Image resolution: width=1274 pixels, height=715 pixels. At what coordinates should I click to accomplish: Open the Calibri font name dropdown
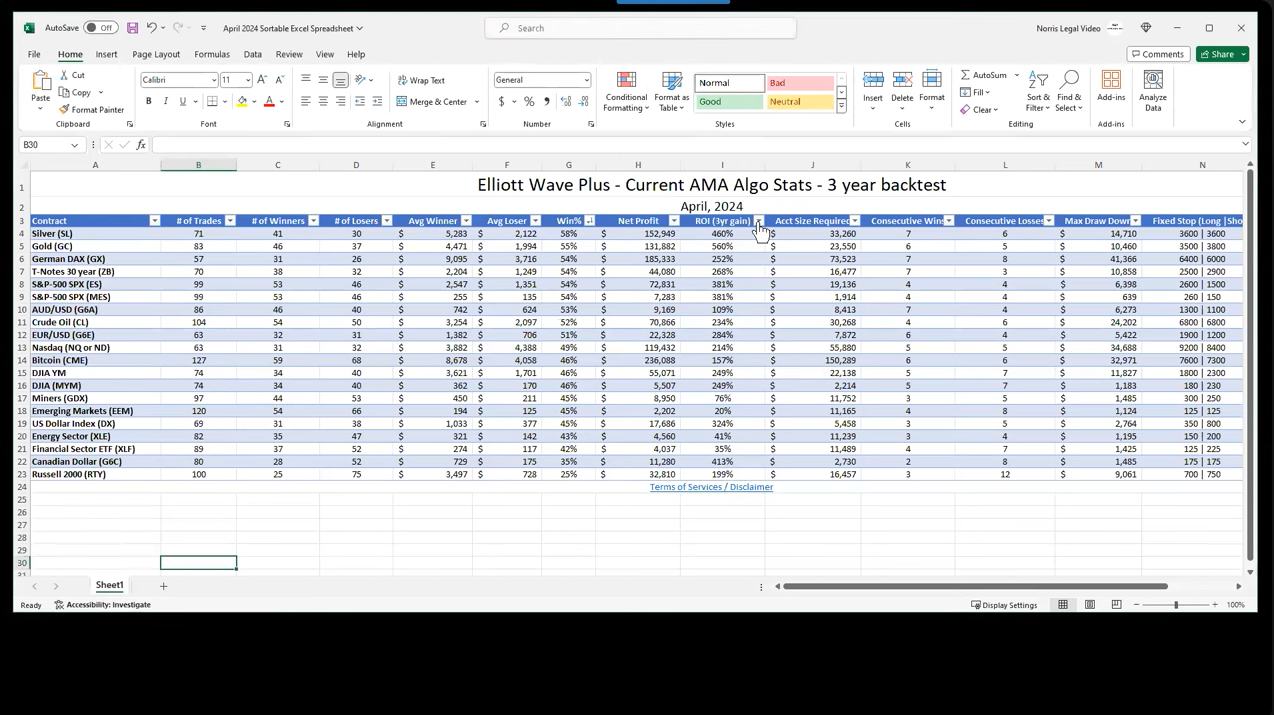pyautogui.click(x=213, y=80)
